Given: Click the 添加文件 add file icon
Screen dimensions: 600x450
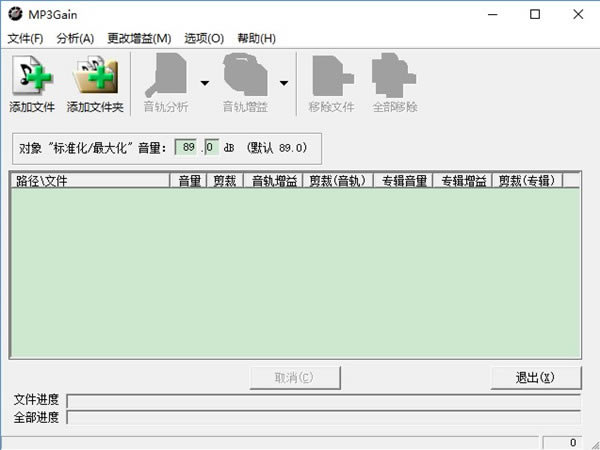Looking at the screenshot, I should [x=32, y=75].
